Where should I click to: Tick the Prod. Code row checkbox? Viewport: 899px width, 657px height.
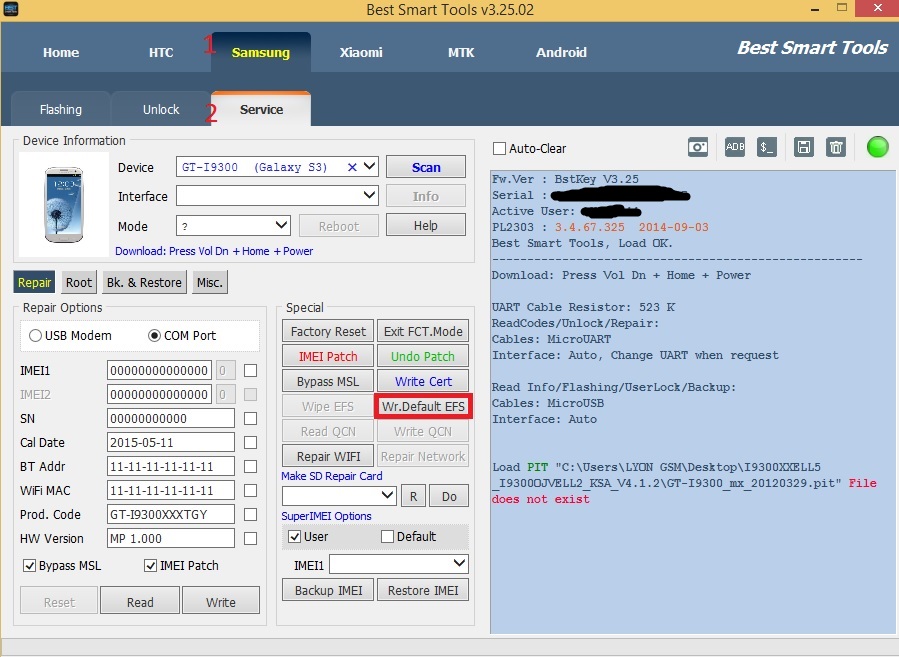click(250, 515)
